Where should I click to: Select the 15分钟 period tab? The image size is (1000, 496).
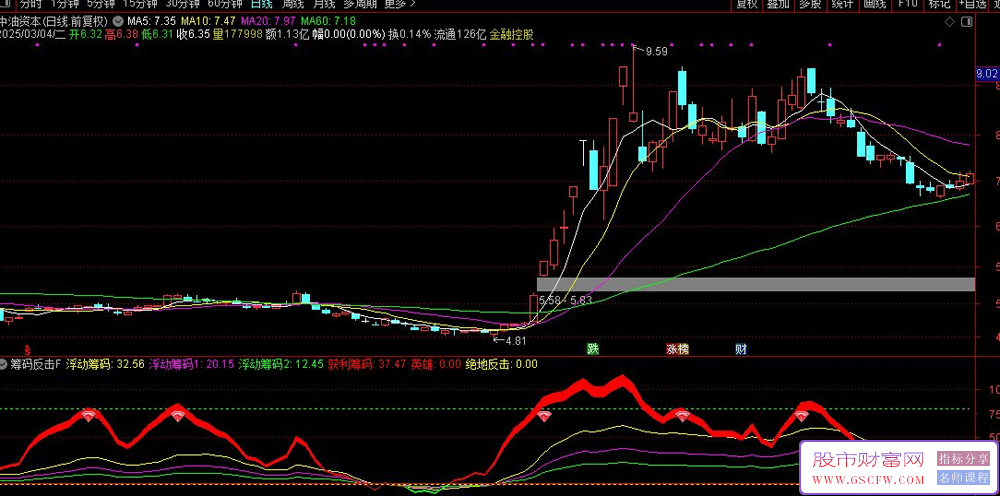coord(140,3)
